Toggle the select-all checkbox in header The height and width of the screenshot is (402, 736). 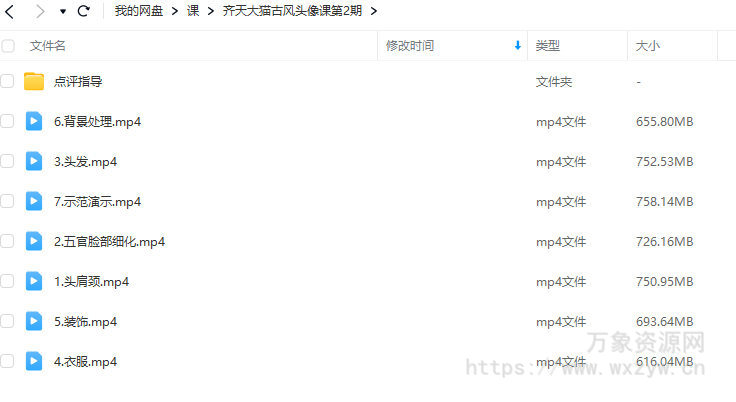click(x=8, y=46)
